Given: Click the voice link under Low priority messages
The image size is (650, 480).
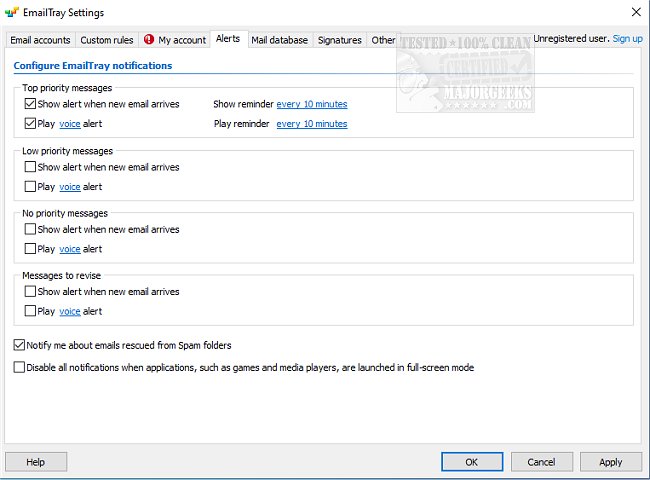Looking at the screenshot, I should pyautogui.click(x=70, y=187).
